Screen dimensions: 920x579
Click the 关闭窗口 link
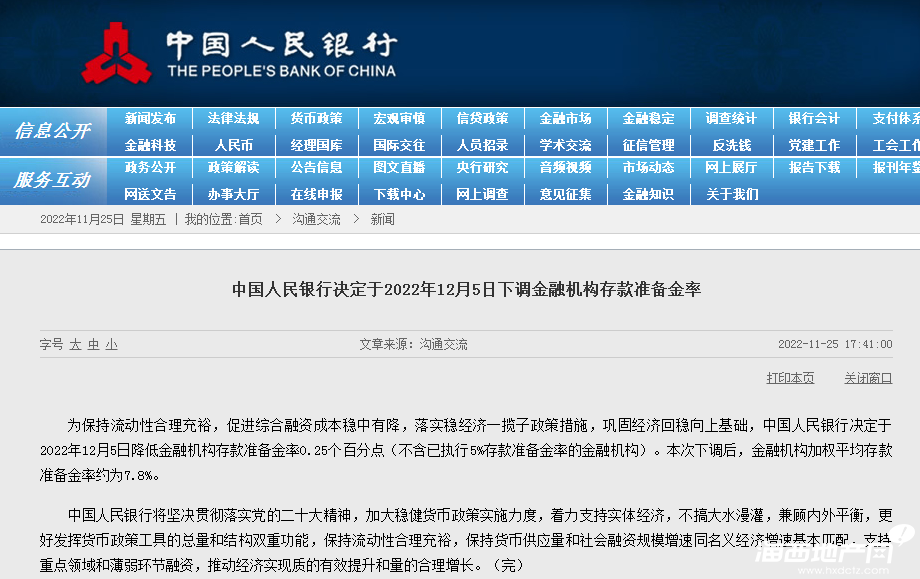pos(868,378)
